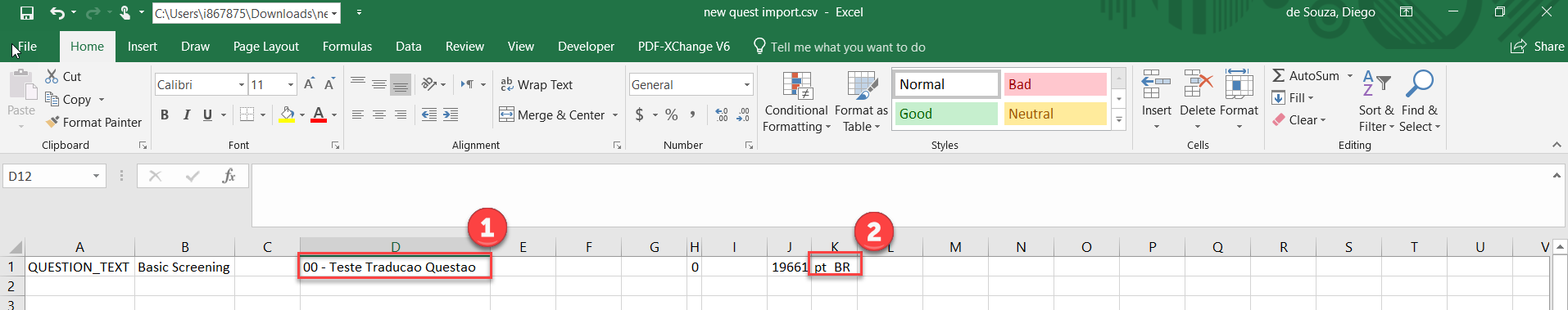The height and width of the screenshot is (310, 1568).
Task: Toggle Wrap Text on the selected cell
Action: pos(537,85)
